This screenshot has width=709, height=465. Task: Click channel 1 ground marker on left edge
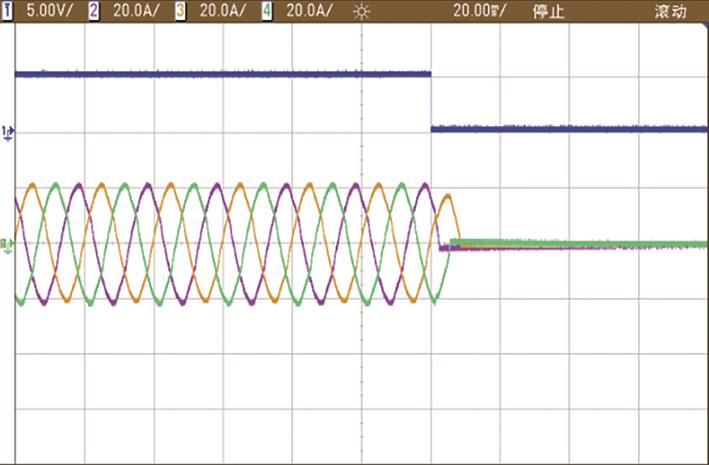click(8, 132)
